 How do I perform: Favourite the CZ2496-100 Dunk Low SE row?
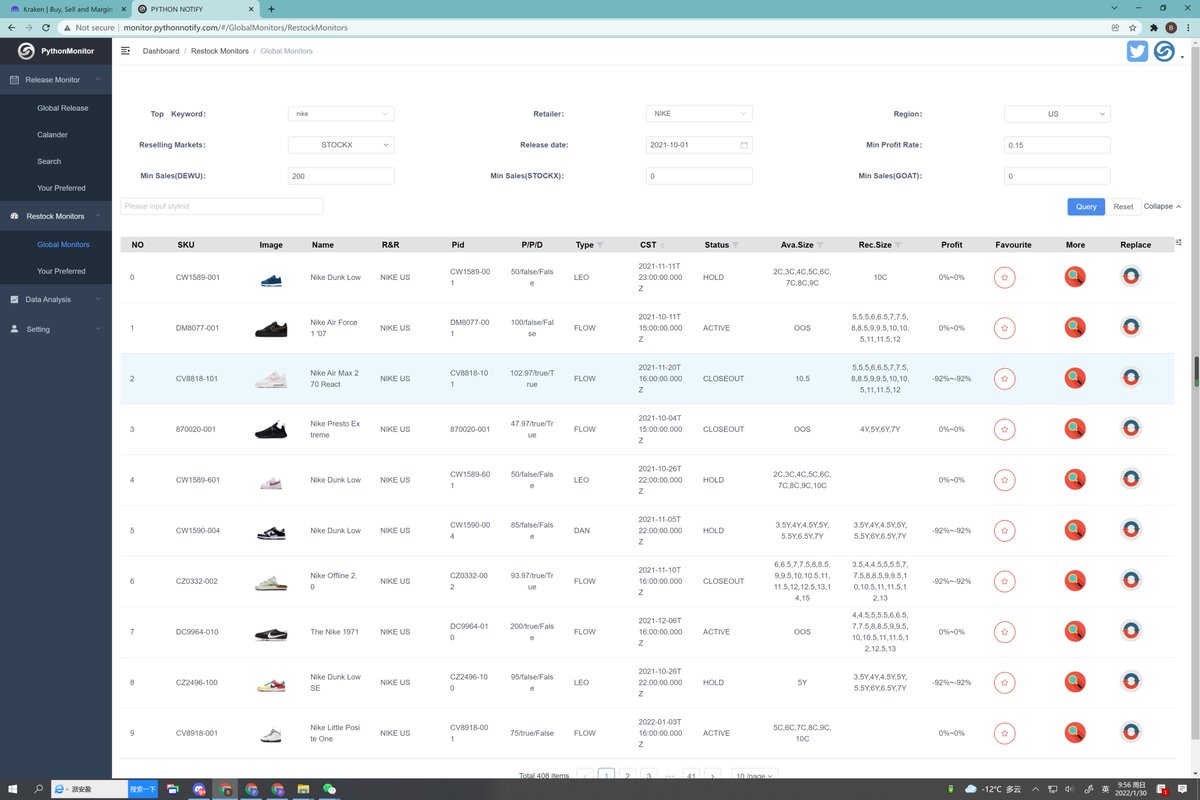tap(1005, 682)
